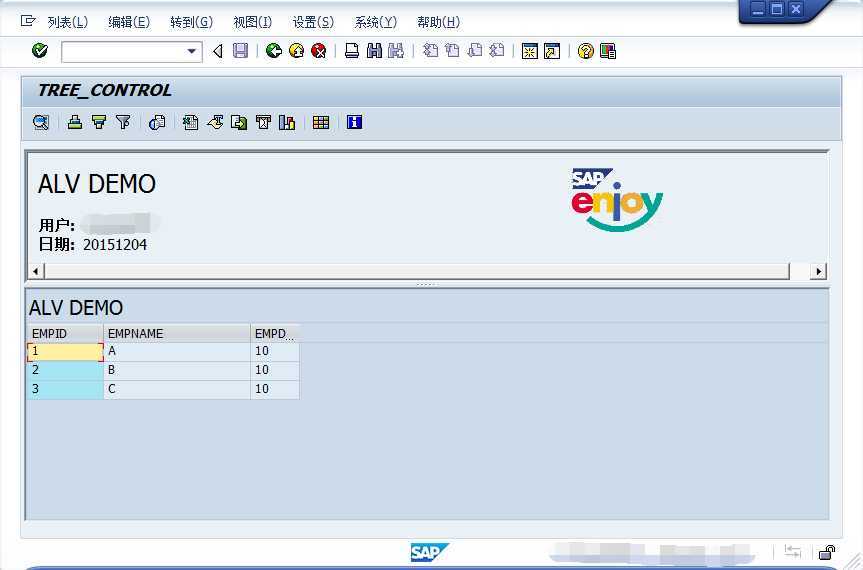This screenshot has width=863, height=570.
Task: Click Find Next binoculars plus icon
Action: pos(396,51)
